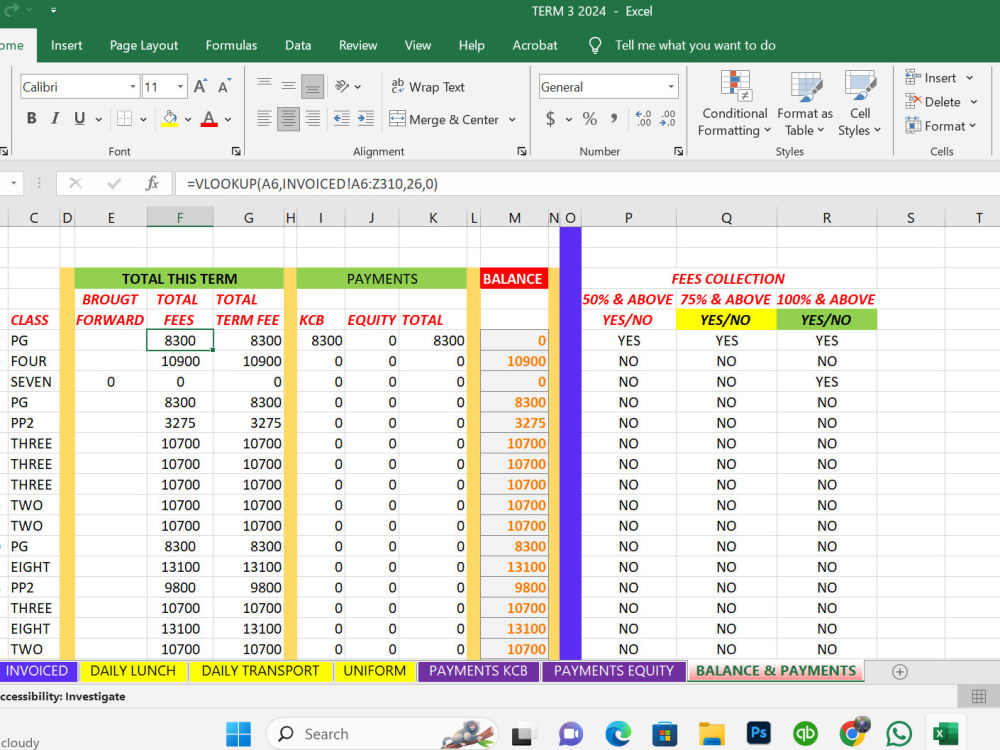Decrease decimal places
This screenshot has width=1000, height=750.
click(x=668, y=119)
